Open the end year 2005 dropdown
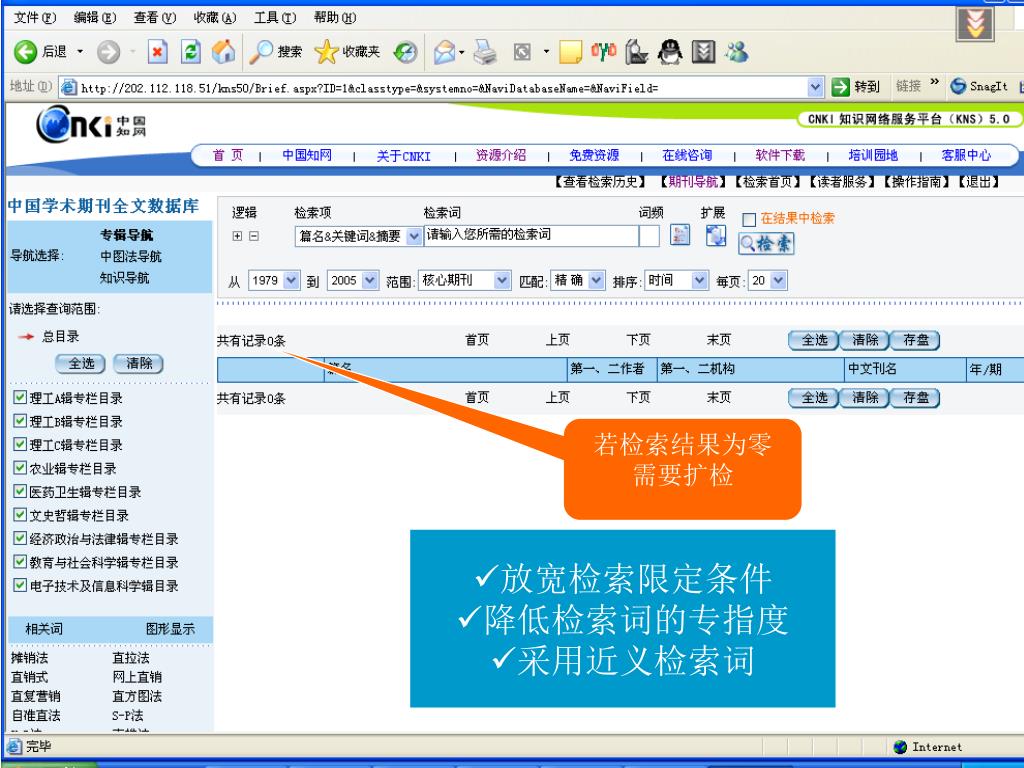The height and width of the screenshot is (768, 1024). [352, 280]
